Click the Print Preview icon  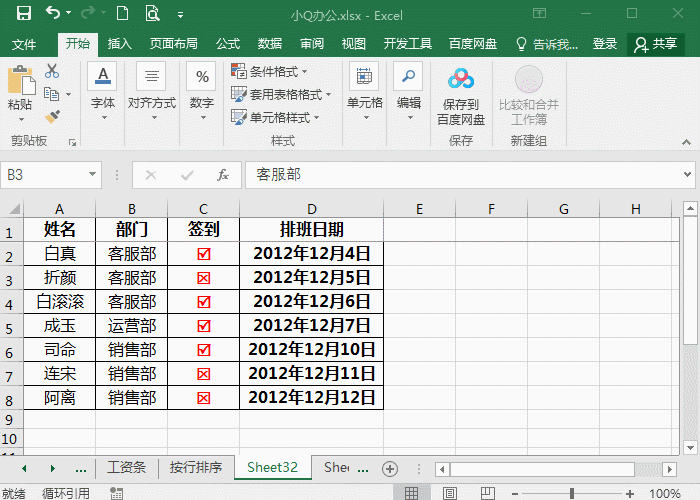(152, 13)
